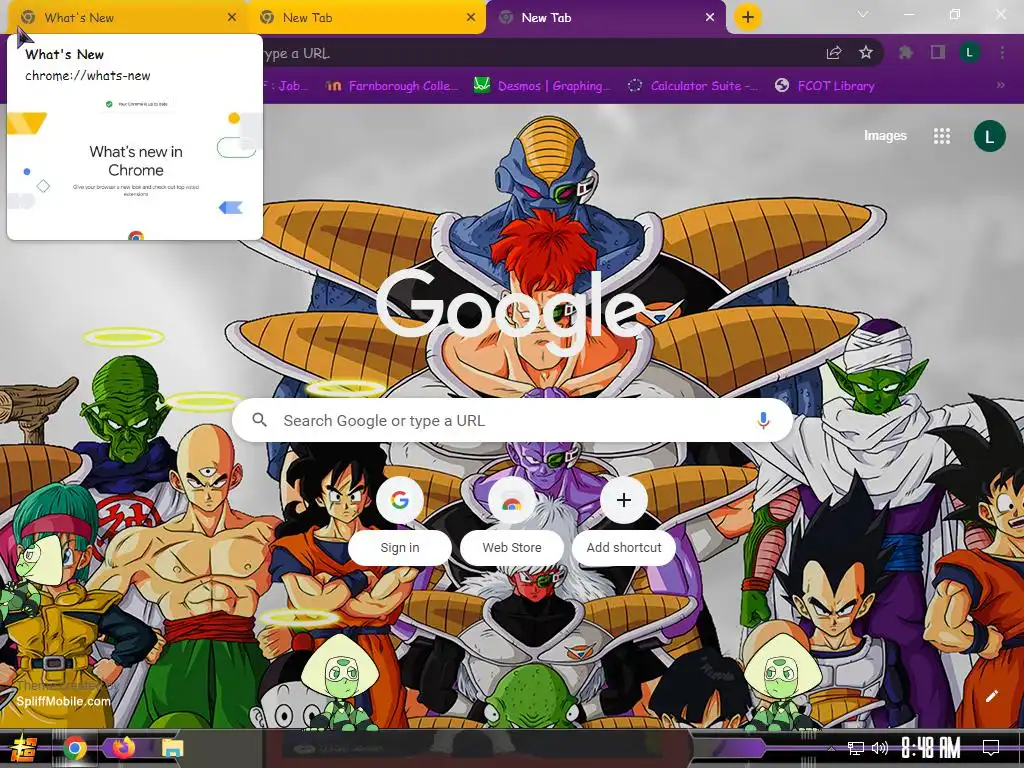Open the Calculator Suite bookmark
Image resolution: width=1024 pixels, height=768 pixels.
692,86
